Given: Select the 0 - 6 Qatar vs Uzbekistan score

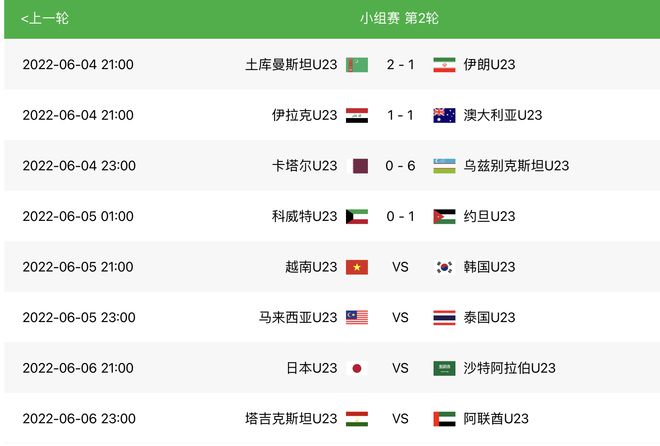Looking at the screenshot, I should point(400,166).
